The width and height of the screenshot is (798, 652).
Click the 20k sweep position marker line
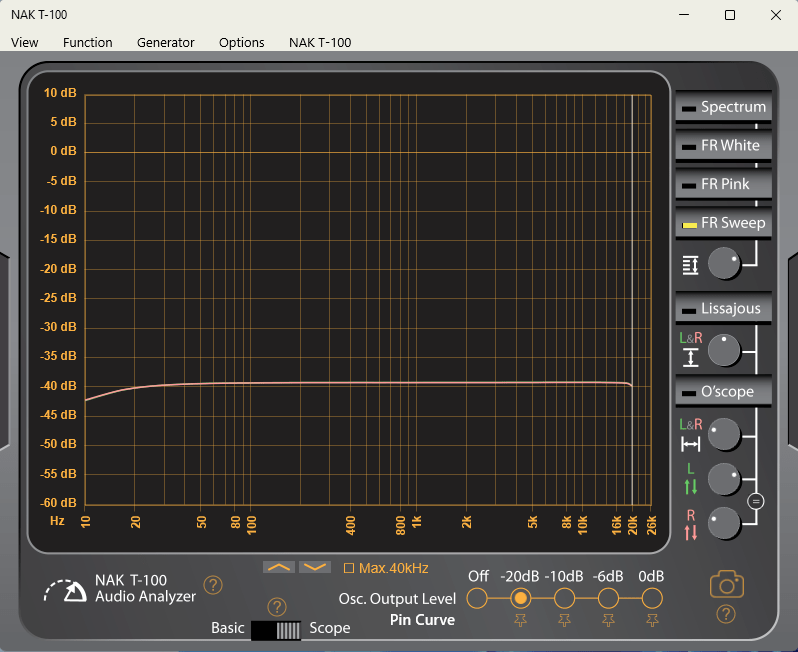pyautogui.click(x=632, y=300)
